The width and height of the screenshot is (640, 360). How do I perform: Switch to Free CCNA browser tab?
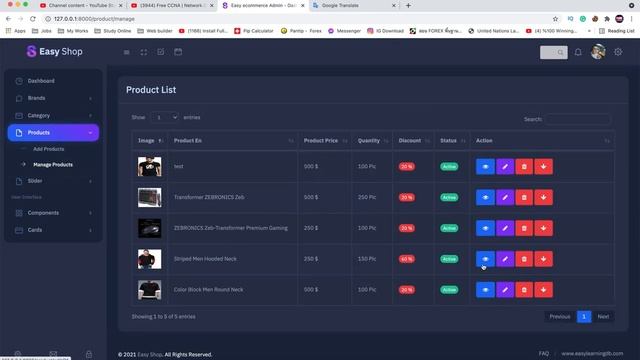click(172, 6)
